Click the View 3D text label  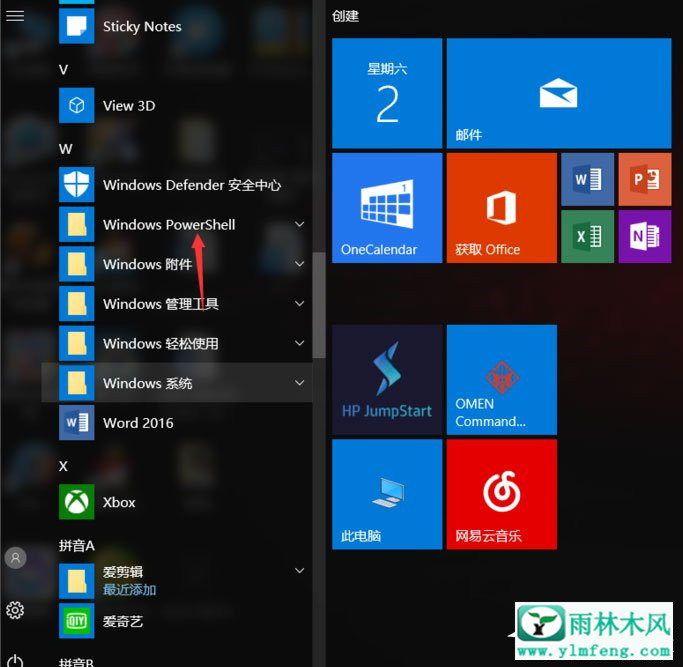pyautogui.click(x=129, y=106)
